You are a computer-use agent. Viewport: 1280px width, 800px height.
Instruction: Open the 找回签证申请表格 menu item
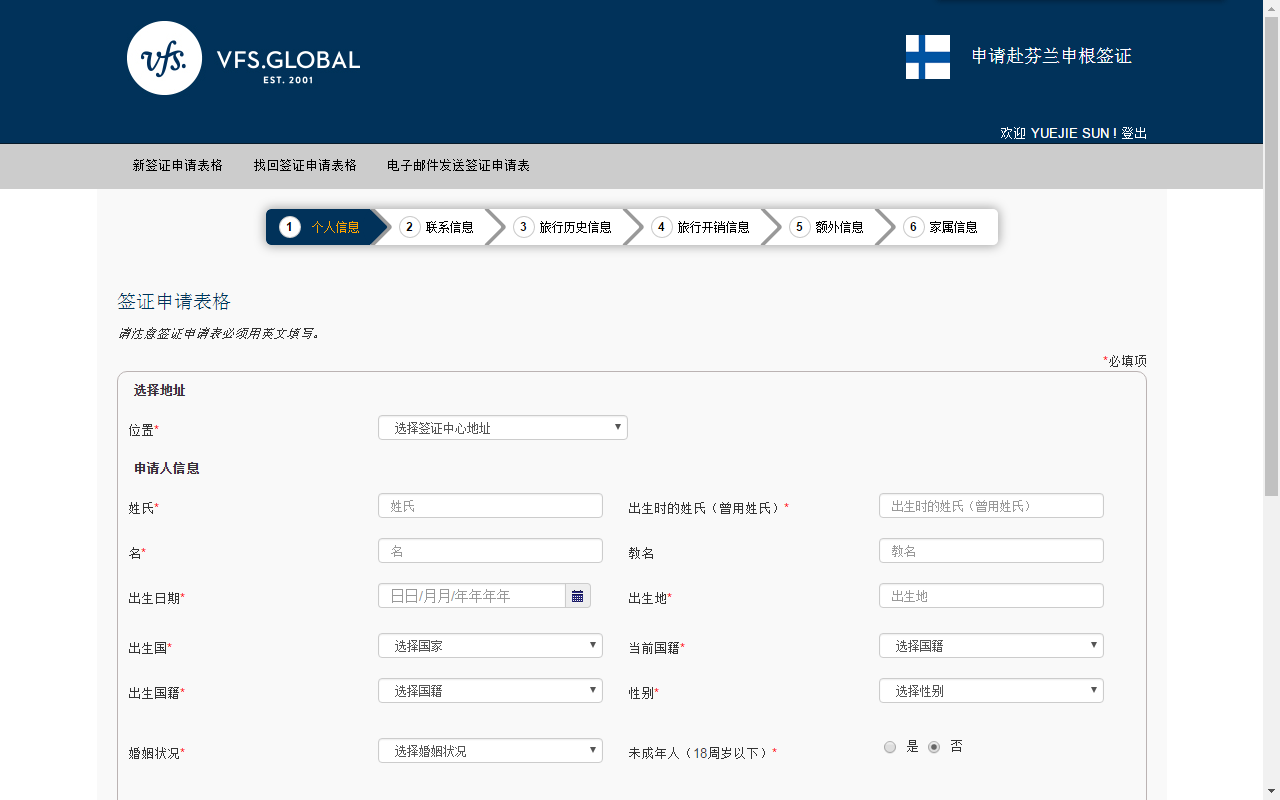(x=305, y=166)
